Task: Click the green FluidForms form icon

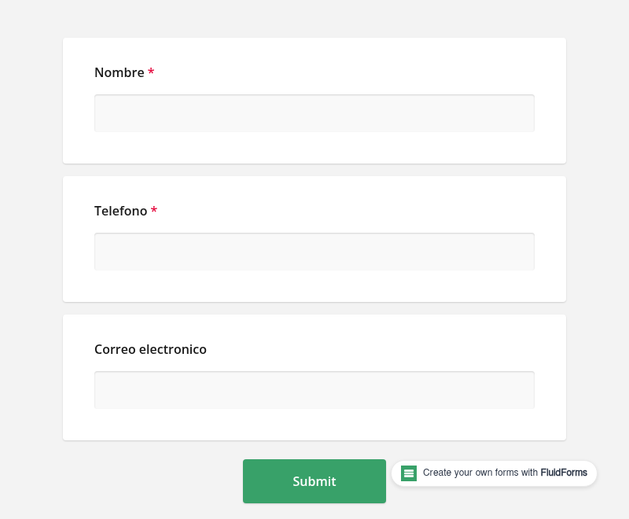Action: [x=409, y=473]
